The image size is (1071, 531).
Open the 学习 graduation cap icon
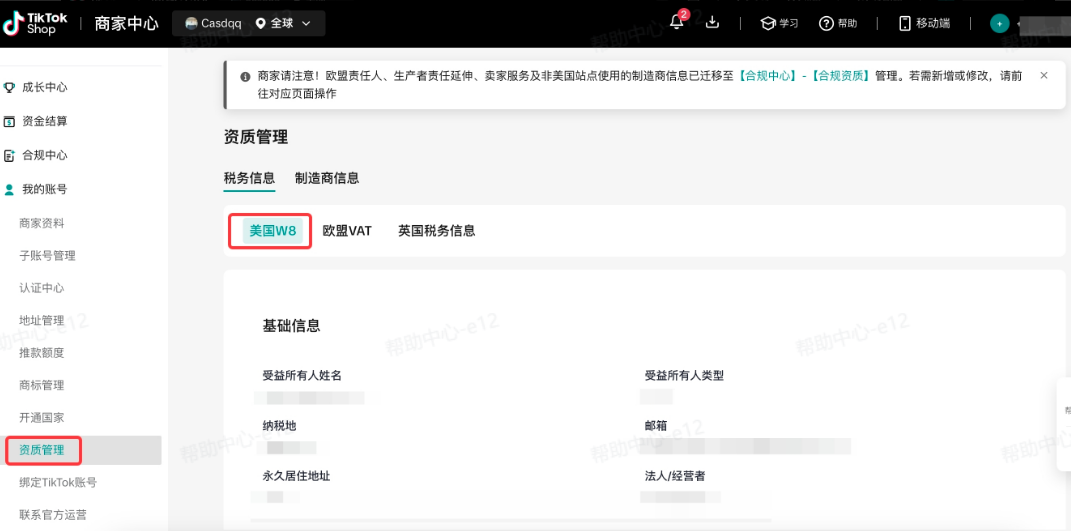(x=768, y=23)
